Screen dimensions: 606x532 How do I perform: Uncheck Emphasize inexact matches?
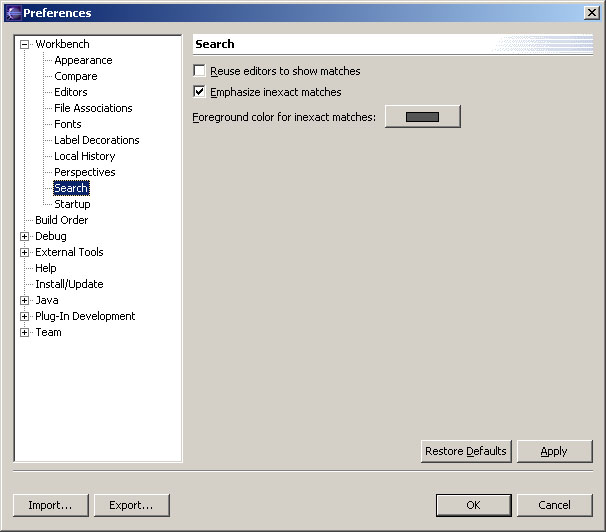[x=199, y=92]
